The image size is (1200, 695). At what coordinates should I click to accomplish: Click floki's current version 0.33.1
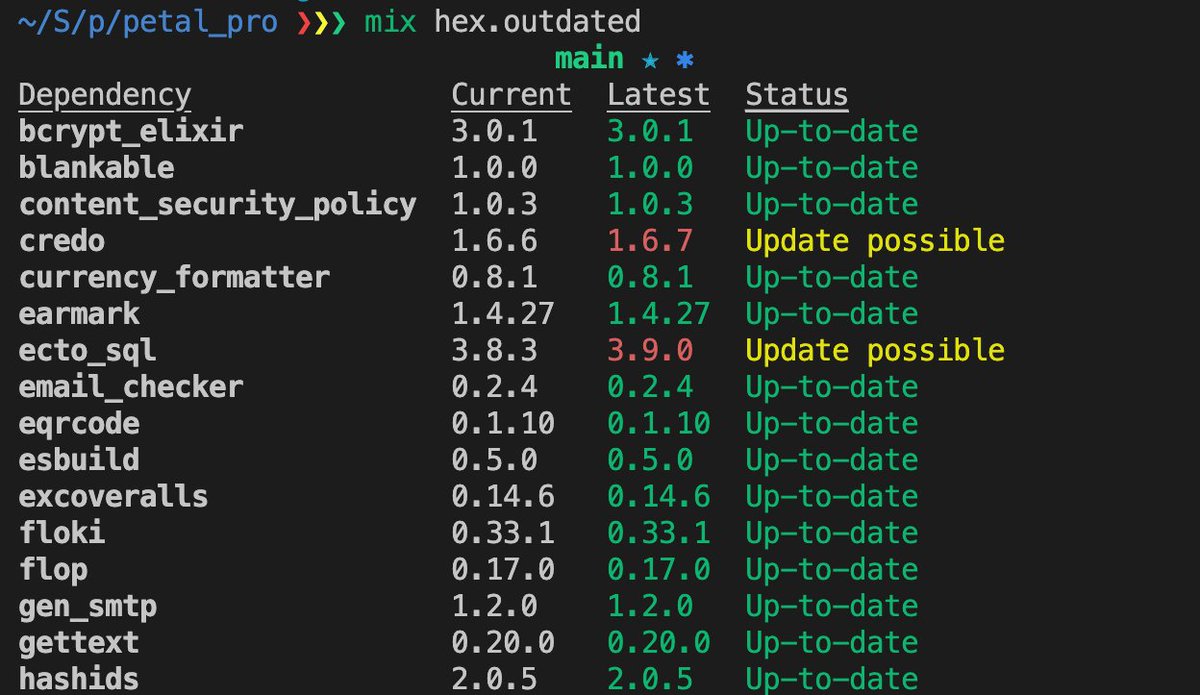click(503, 533)
